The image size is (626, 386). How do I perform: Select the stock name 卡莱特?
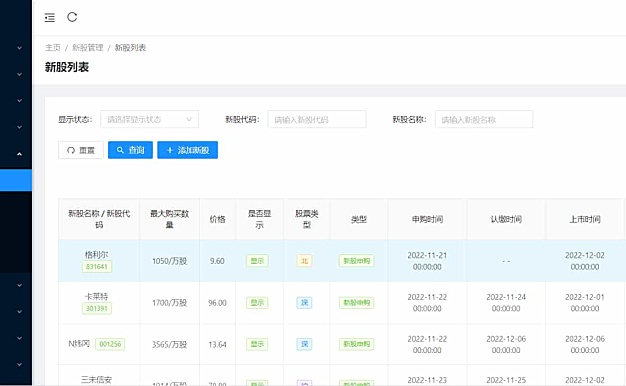click(x=97, y=296)
